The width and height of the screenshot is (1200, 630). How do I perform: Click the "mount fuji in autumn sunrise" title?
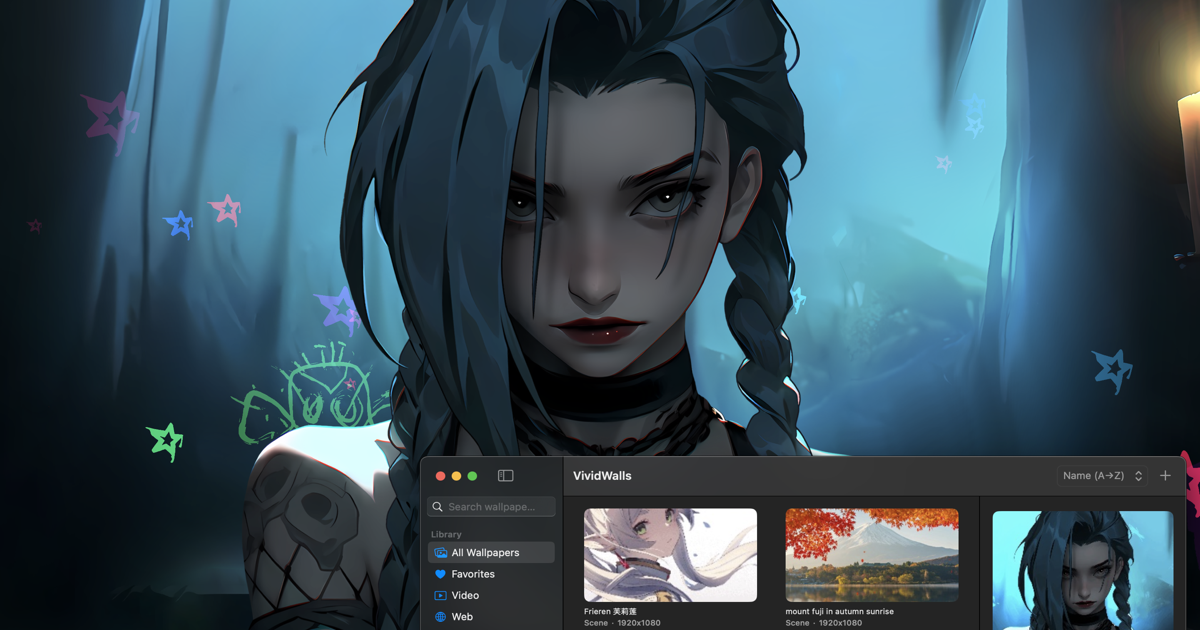tap(840, 611)
